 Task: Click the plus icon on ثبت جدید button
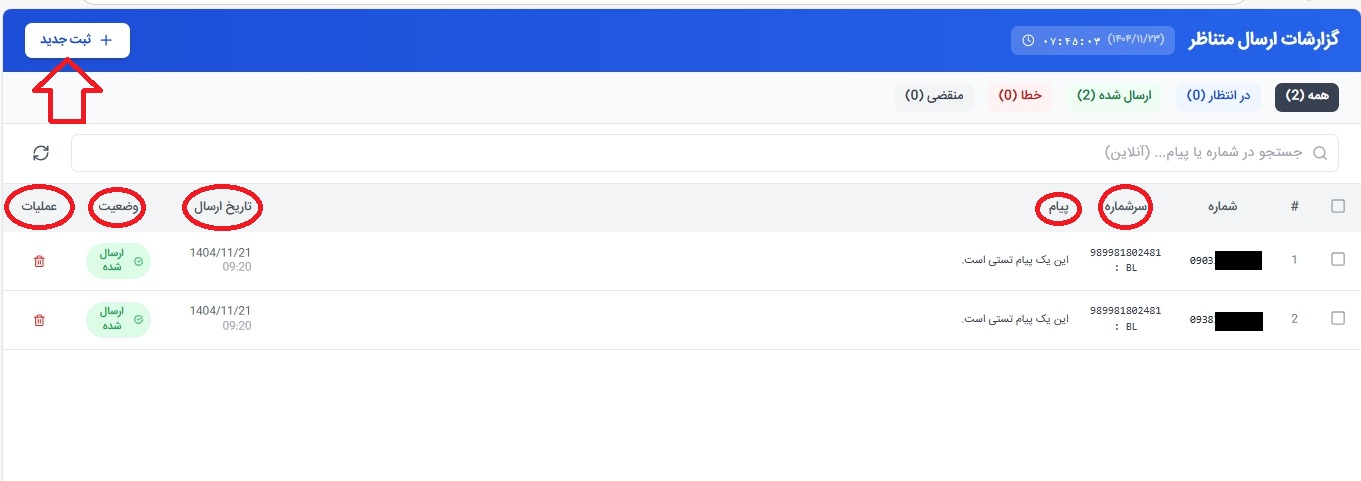[x=107, y=40]
